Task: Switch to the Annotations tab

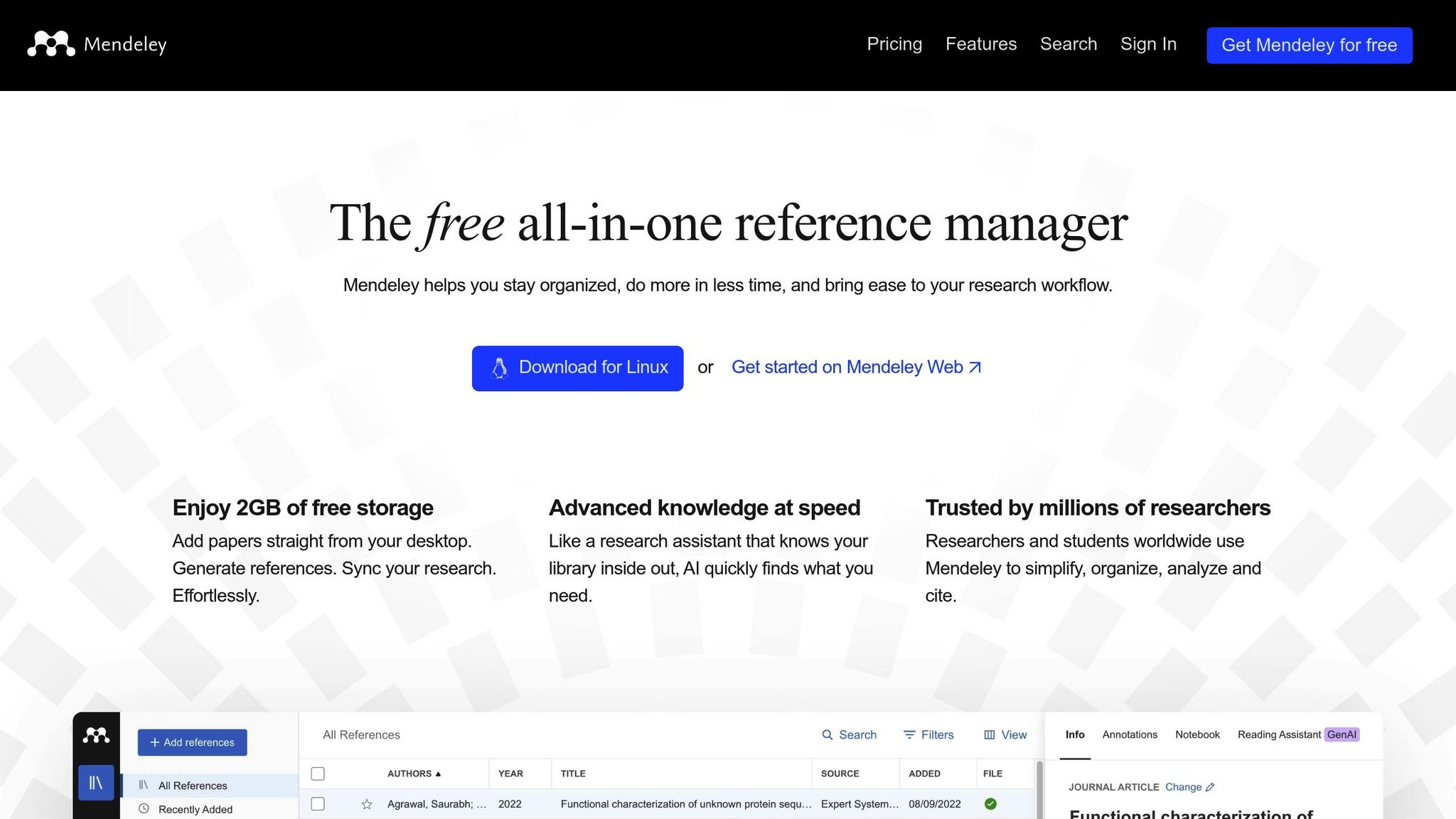Action: (1129, 734)
